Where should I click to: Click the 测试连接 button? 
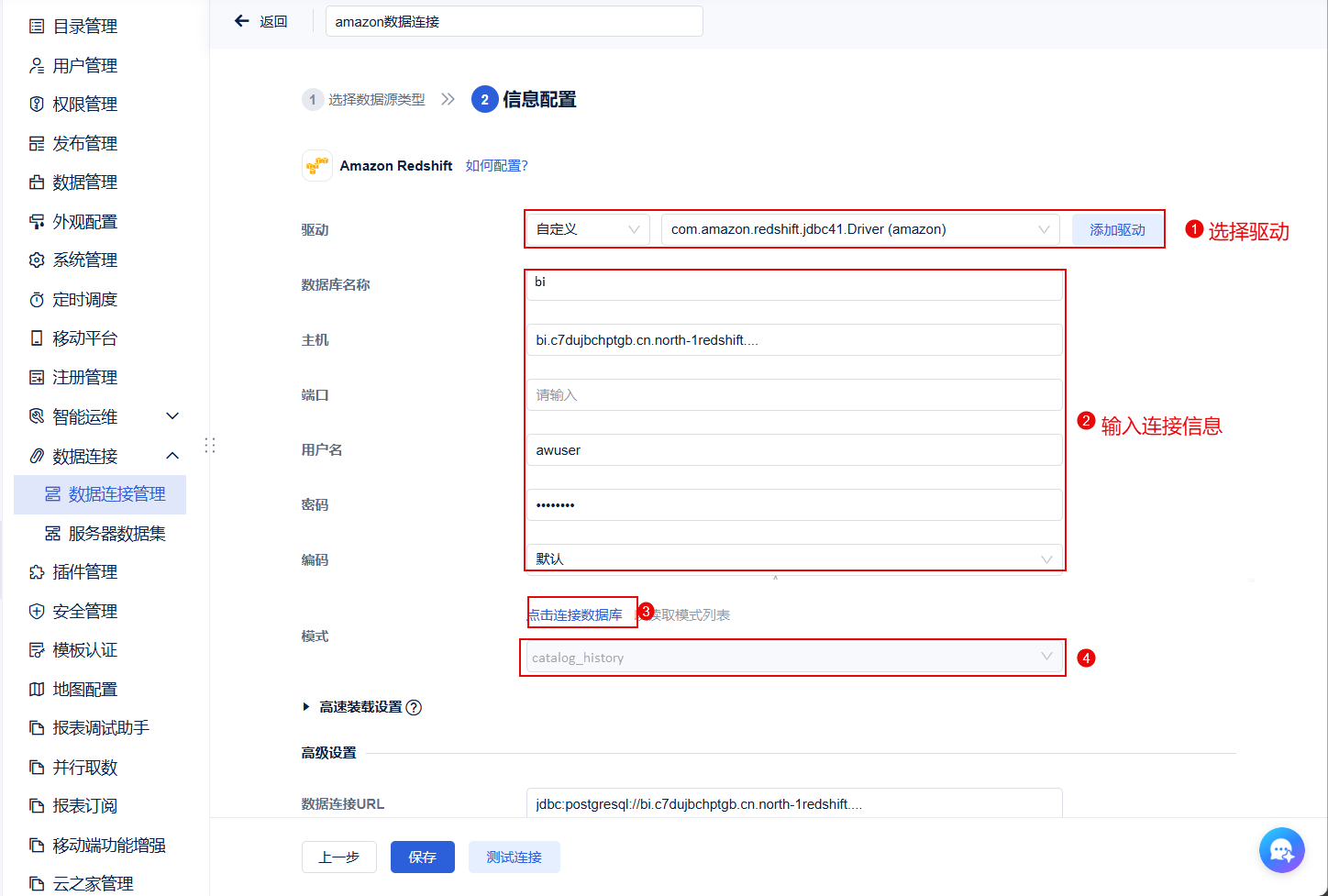pos(515,857)
